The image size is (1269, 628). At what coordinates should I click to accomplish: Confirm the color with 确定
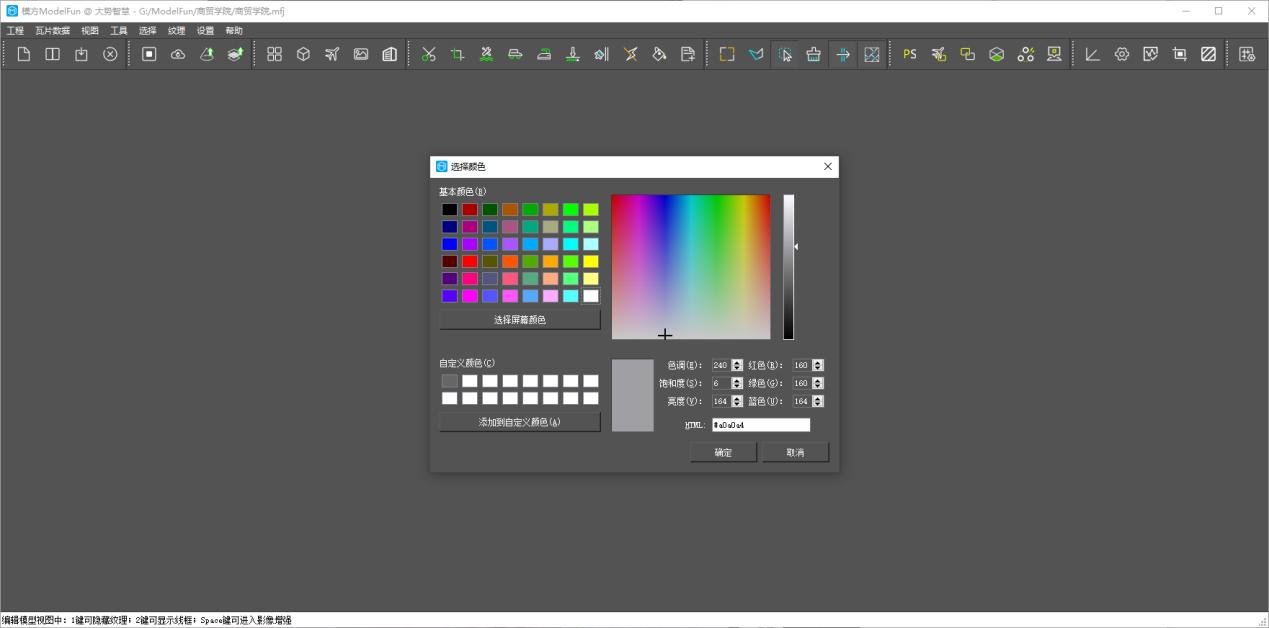pyautogui.click(x=723, y=452)
